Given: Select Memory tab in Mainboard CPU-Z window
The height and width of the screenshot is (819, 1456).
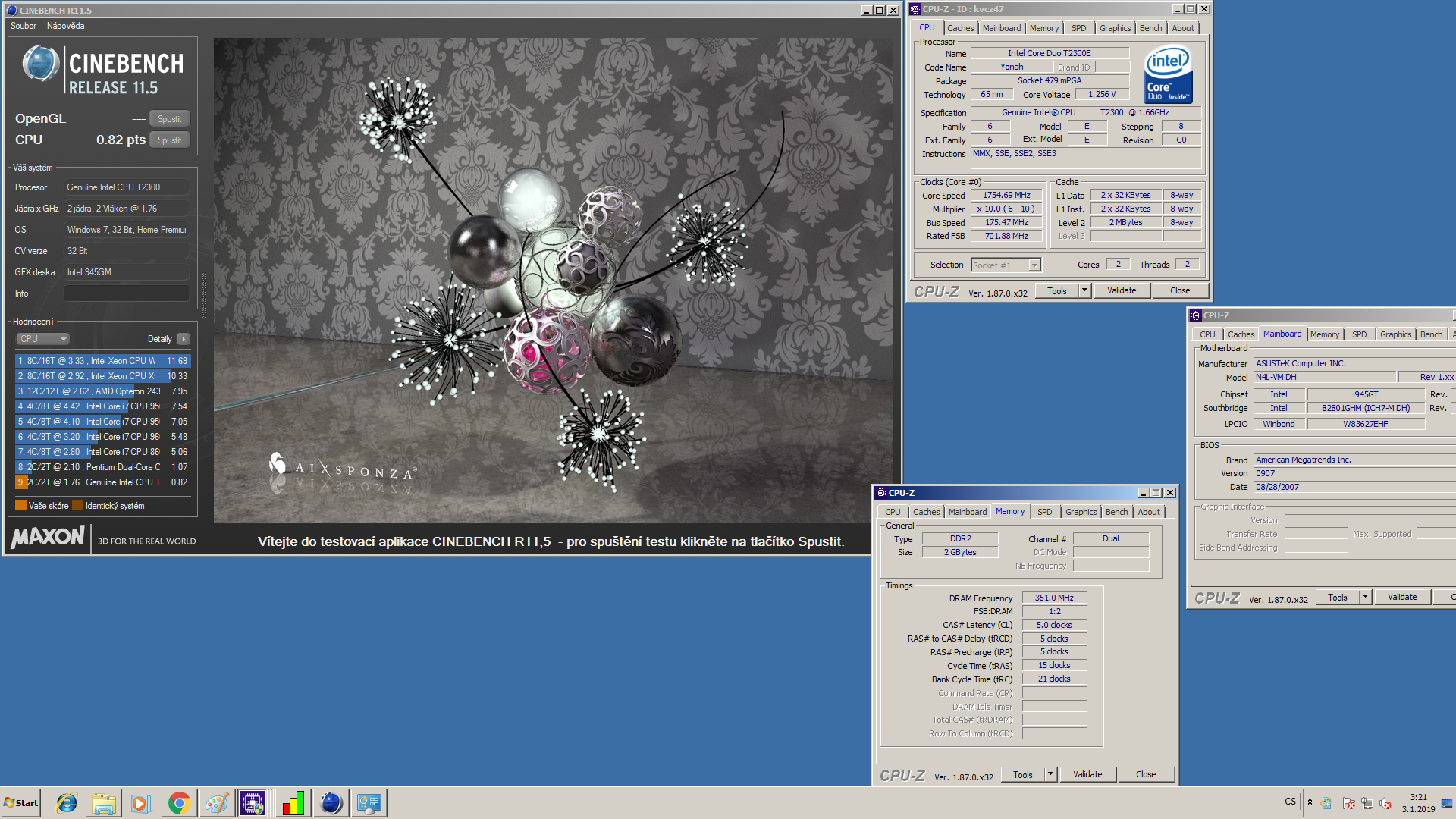Looking at the screenshot, I should 1324,334.
